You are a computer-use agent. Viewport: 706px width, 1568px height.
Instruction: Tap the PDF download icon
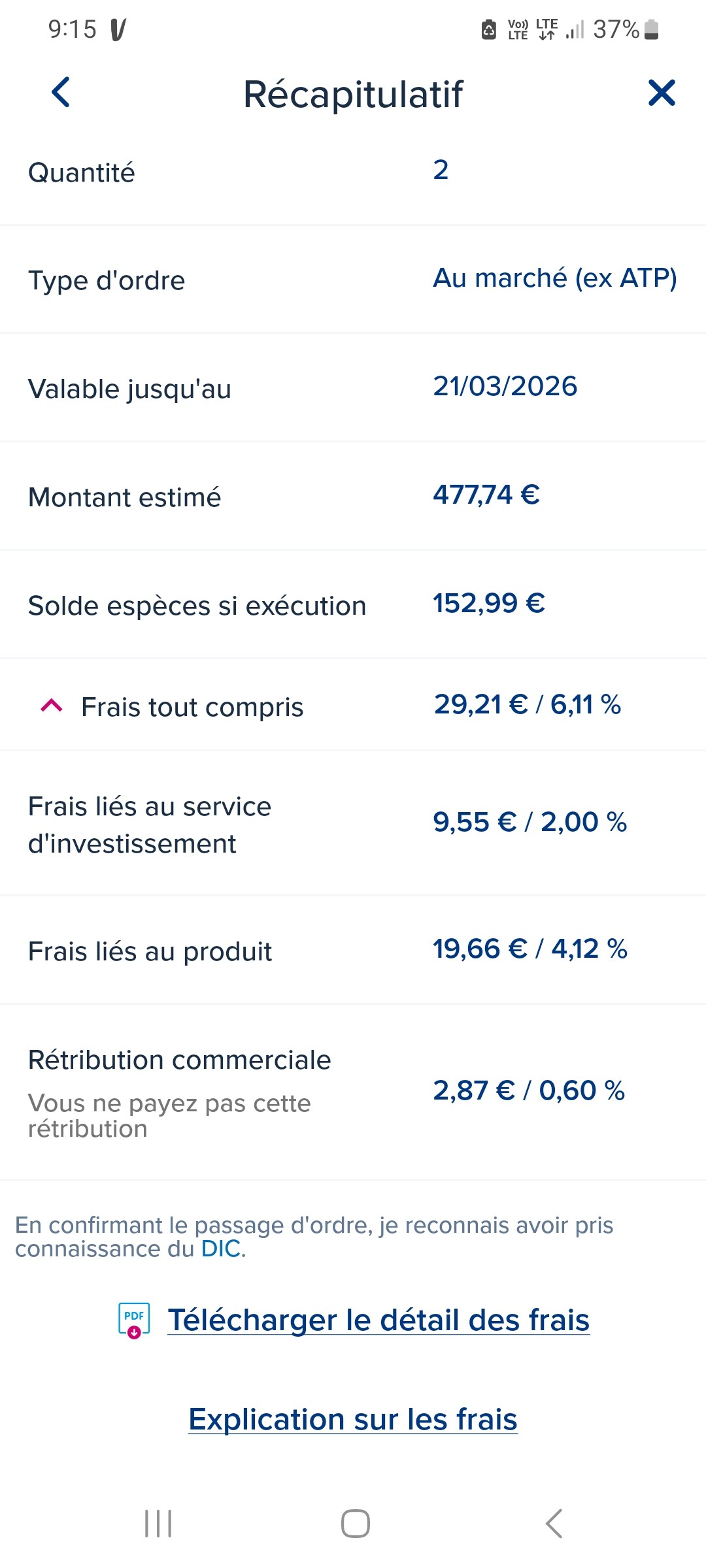pyautogui.click(x=134, y=1320)
